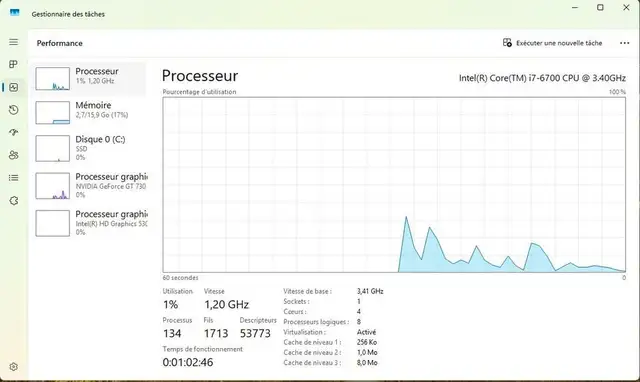The height and width of the screenshot is (382, 640).
Task: Click the NVIDIA GPU mini graph thumbnail
Action: [52, 186]
